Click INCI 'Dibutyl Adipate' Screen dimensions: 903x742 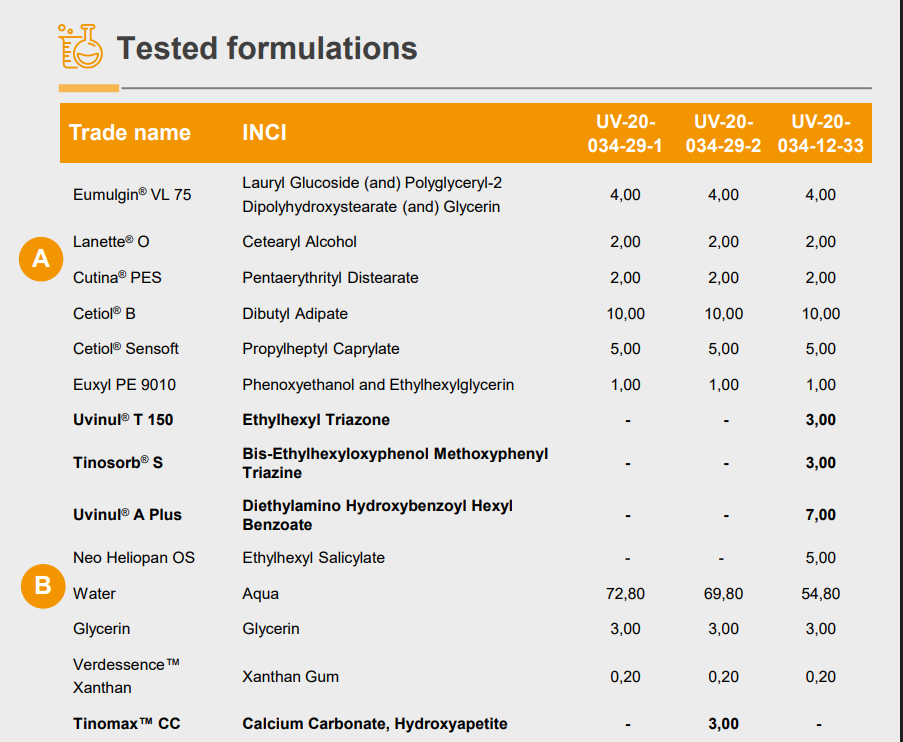[x=295, y=313]
